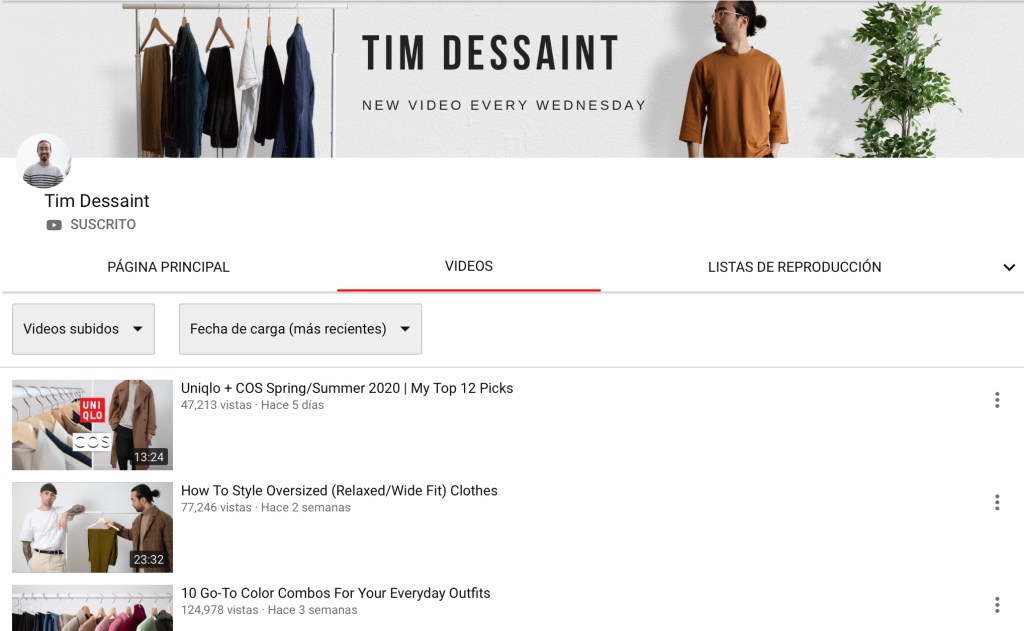Open 'How To Style Oversized' video title
The height and width of the screenshot is (631, 1024).
point(339,491)
